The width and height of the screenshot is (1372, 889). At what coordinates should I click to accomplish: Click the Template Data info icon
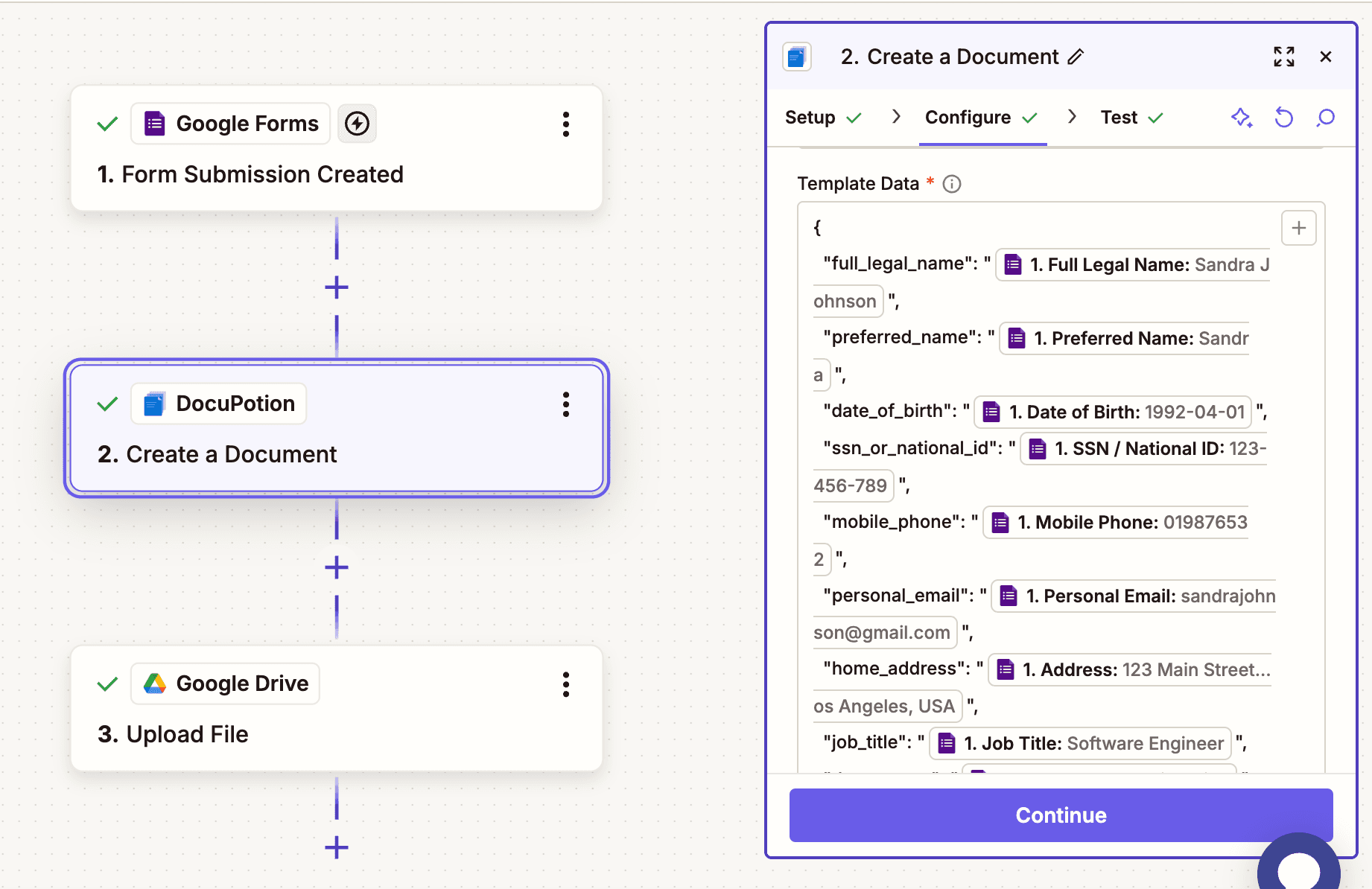pyautogui.click(x=952, y=184)
